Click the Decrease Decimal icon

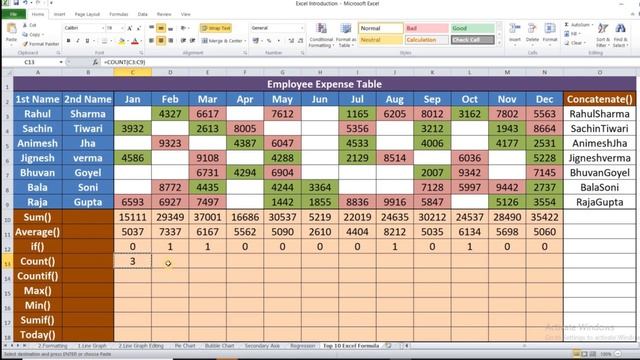pyautogui.click(x=300, y=40)
